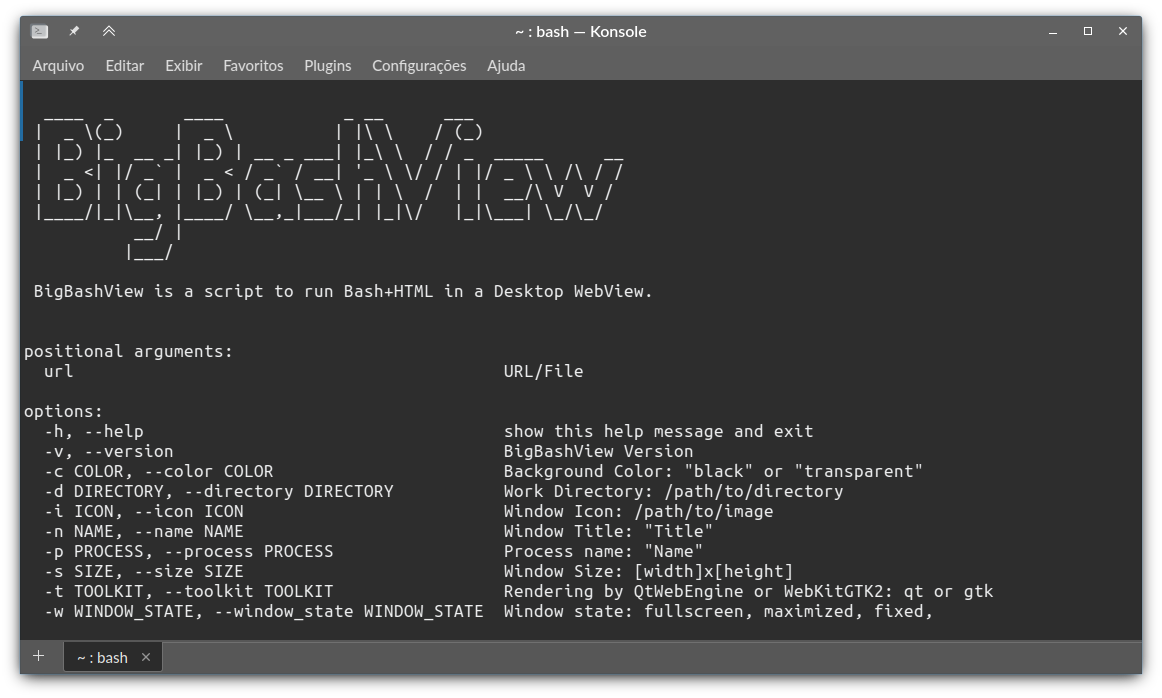The width and height of the screenshot is (1162, 698).
Task: Click '-s SIZE, --size SIZE' text
Action: coord(144,571)
